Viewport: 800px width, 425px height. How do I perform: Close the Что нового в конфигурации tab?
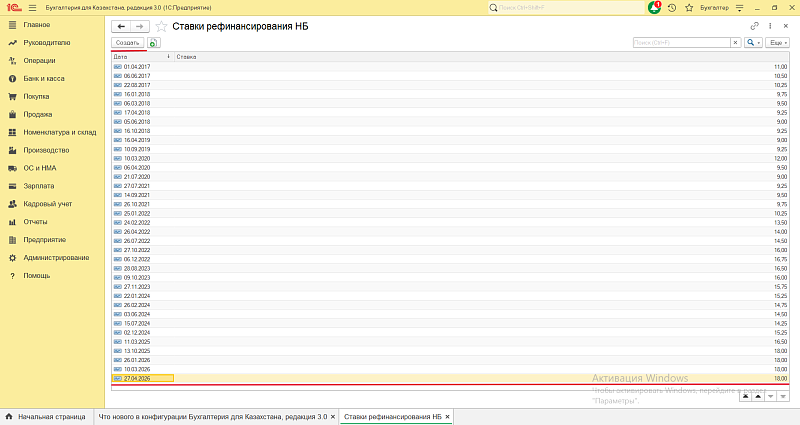click(333, 417)
